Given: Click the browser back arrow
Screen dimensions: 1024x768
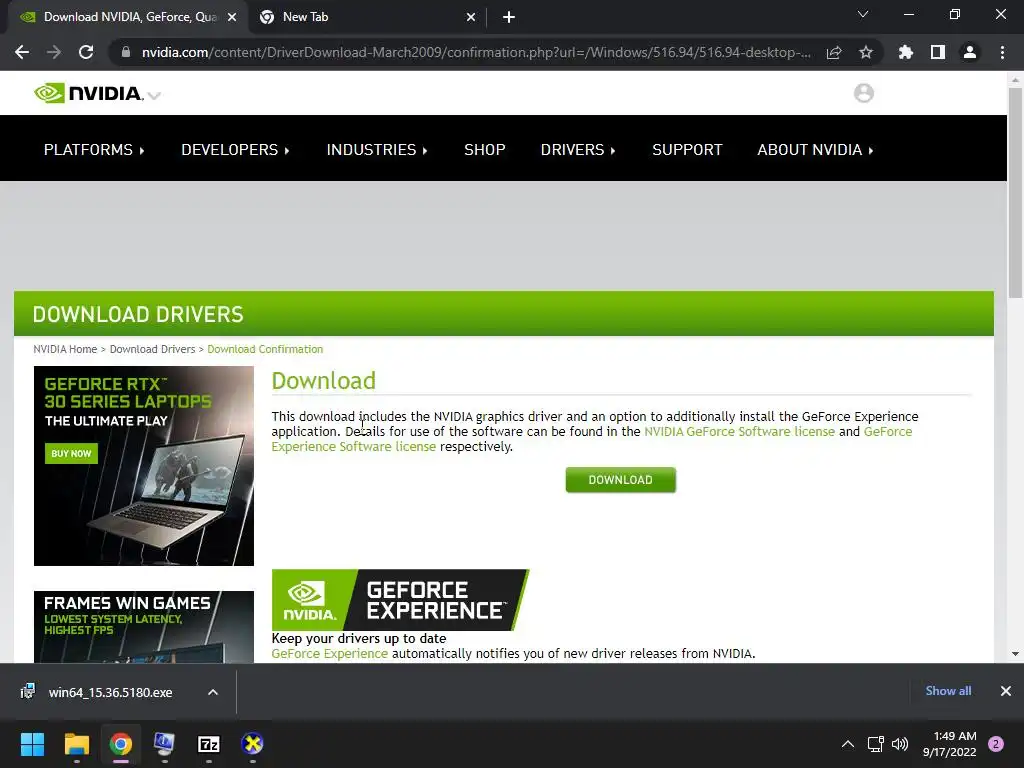Looking at the screenshot, I should 22,52.
